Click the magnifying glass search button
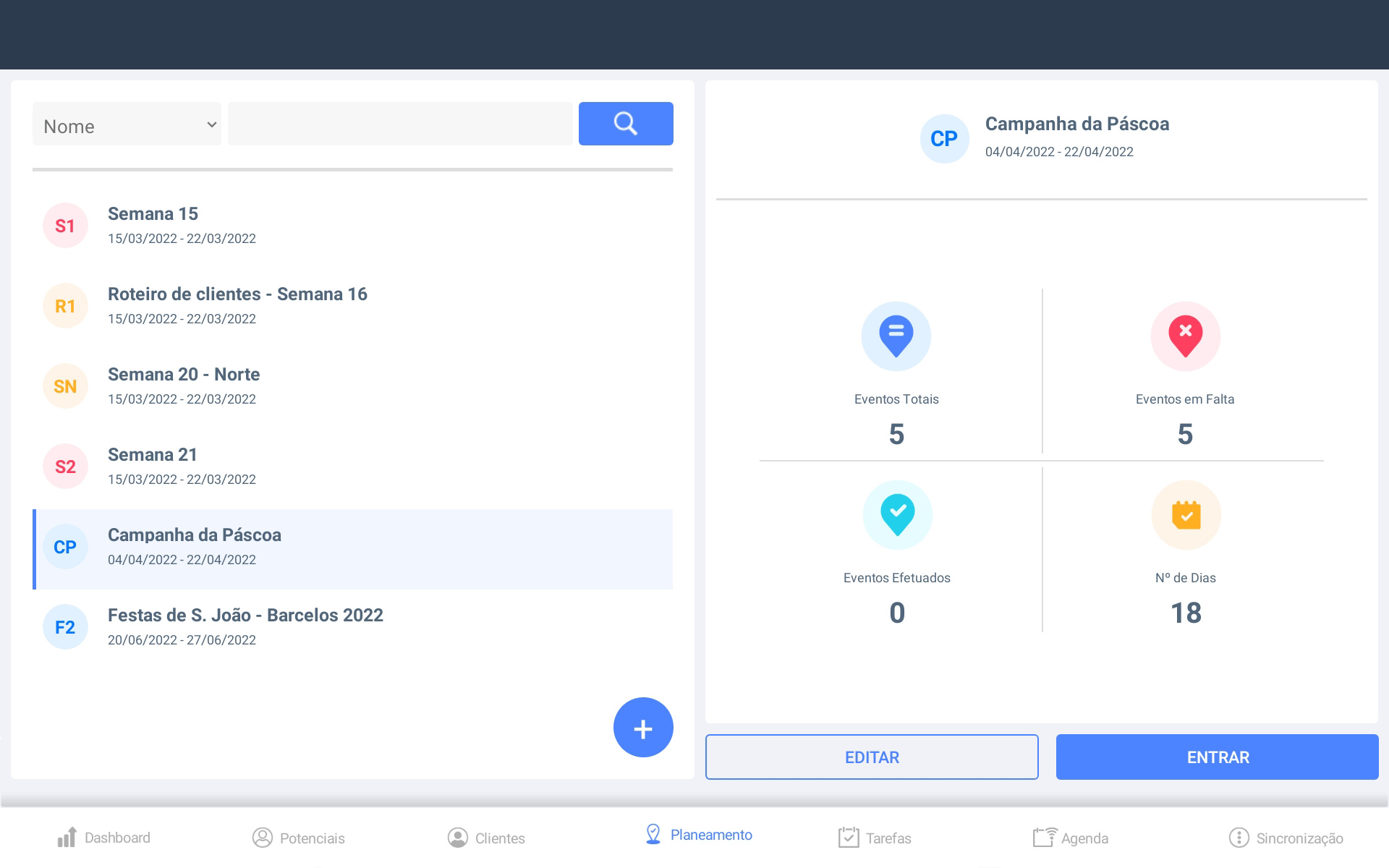This screenshot has width=1389, height=868. coord(626,124)
